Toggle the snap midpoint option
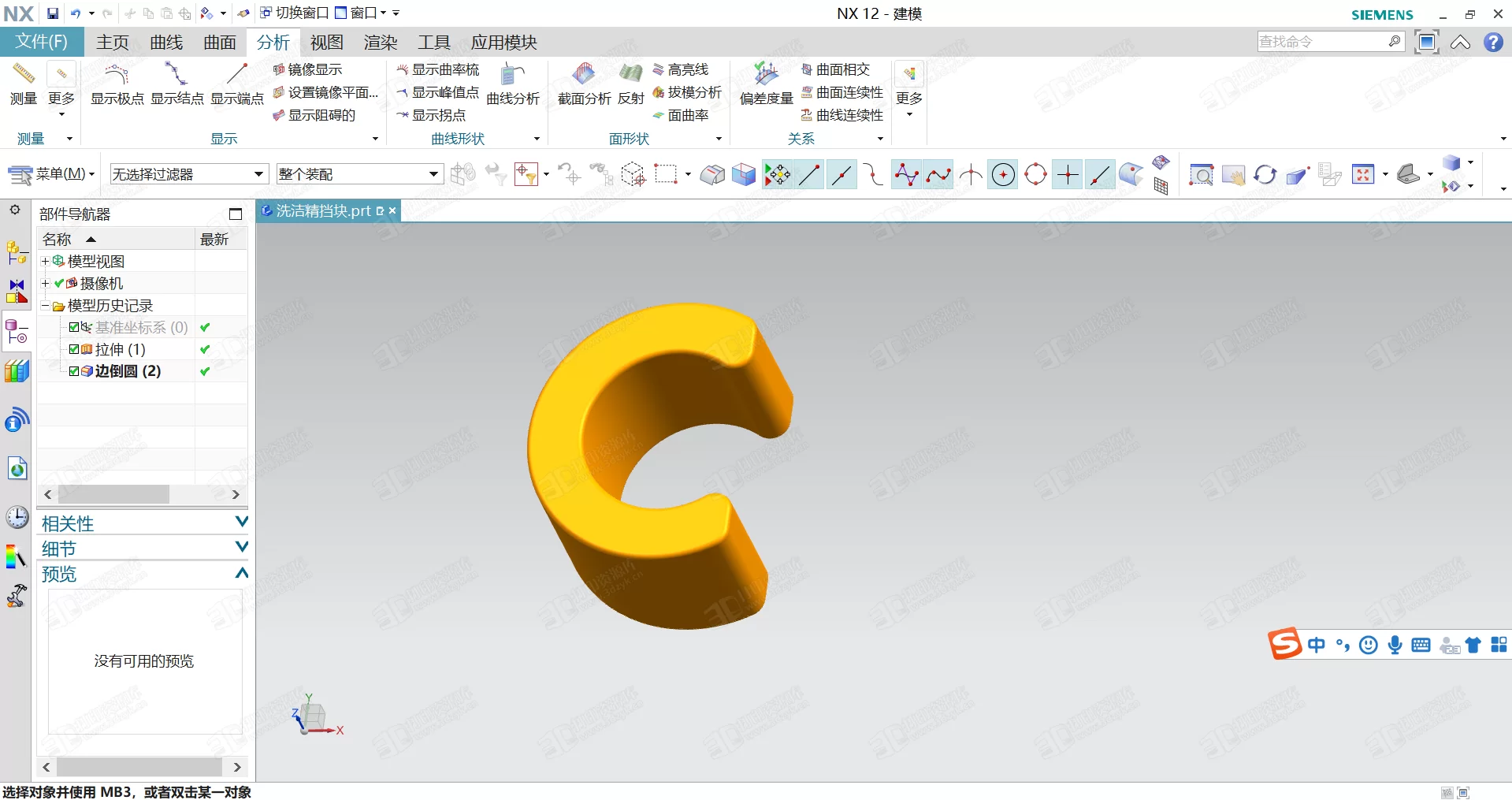This screenshot has height=800, width=1512. click(x=841, y=174)
